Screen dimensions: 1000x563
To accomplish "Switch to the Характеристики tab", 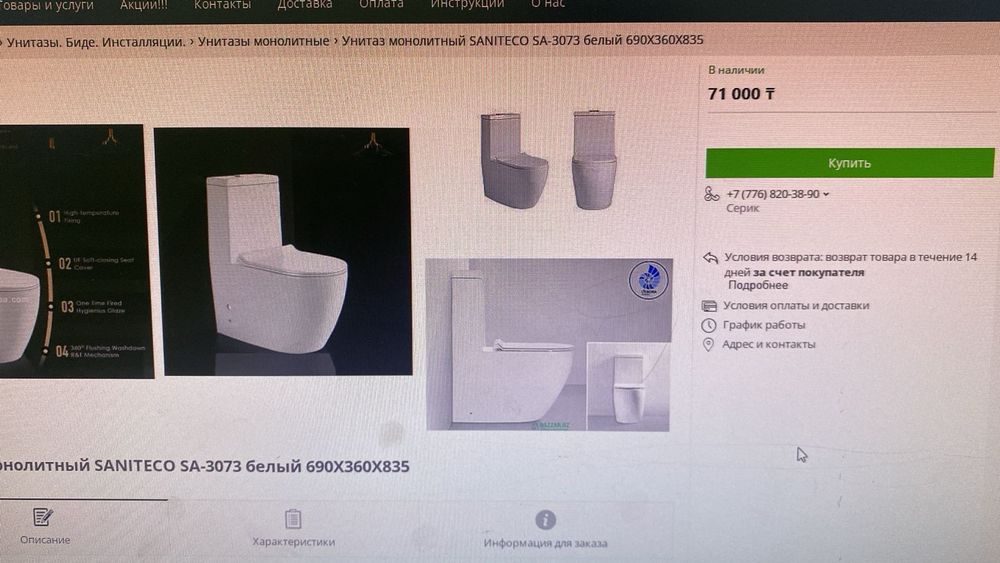I will pos(293,528).
